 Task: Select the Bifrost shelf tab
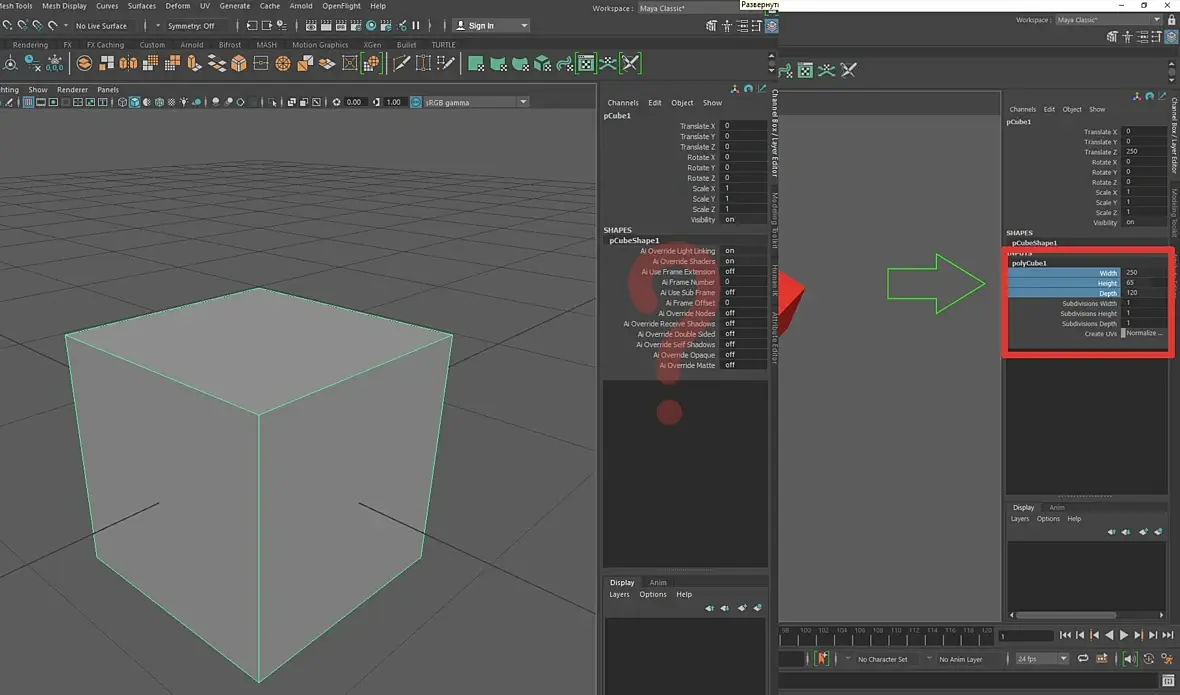click(x=230, y=45)
